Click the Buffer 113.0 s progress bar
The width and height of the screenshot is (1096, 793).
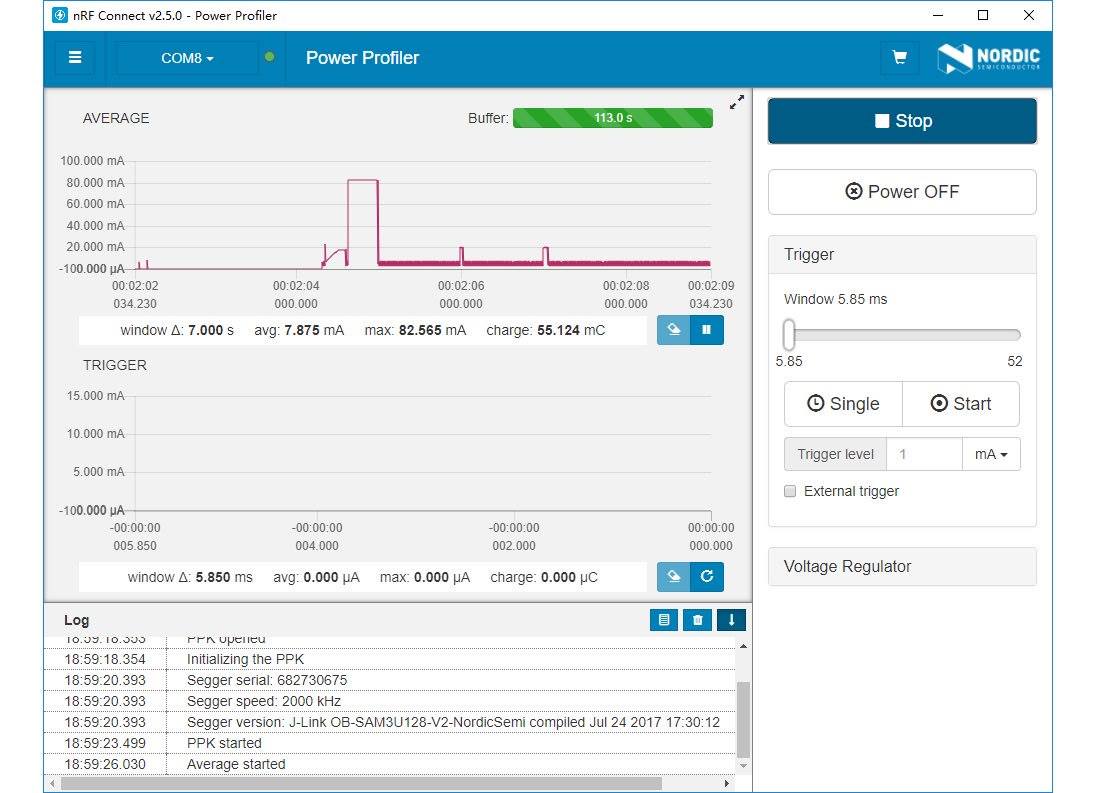613,118
